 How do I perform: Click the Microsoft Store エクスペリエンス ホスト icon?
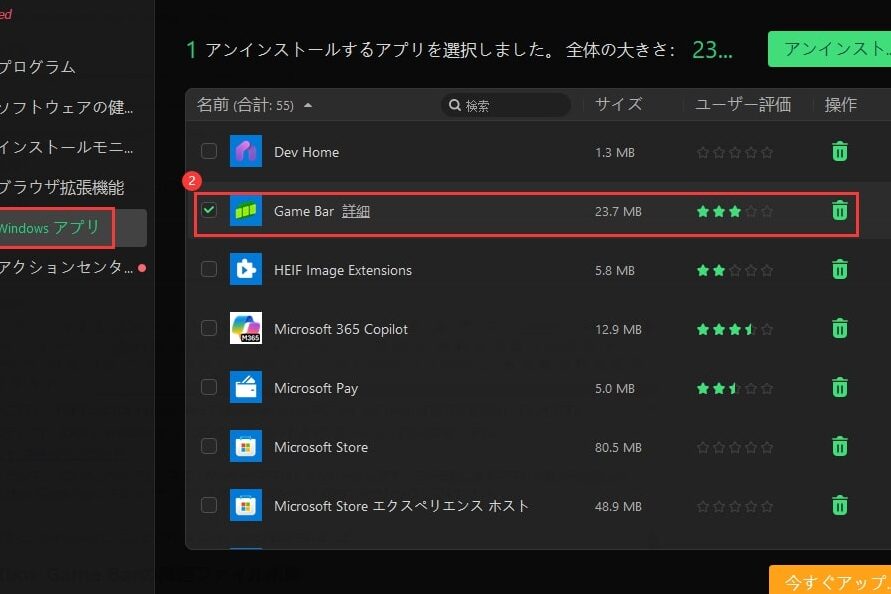(x=245, y=506)
